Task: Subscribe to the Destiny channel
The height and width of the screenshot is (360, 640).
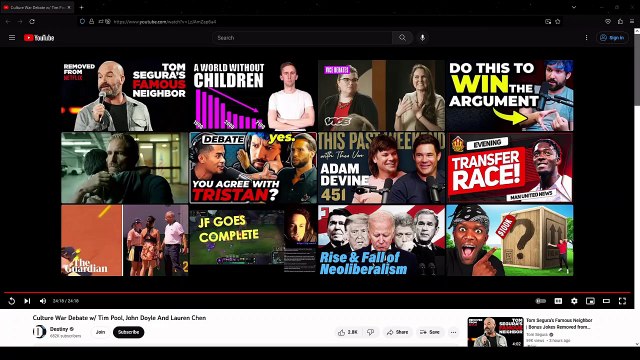Action: click(129, 332)
